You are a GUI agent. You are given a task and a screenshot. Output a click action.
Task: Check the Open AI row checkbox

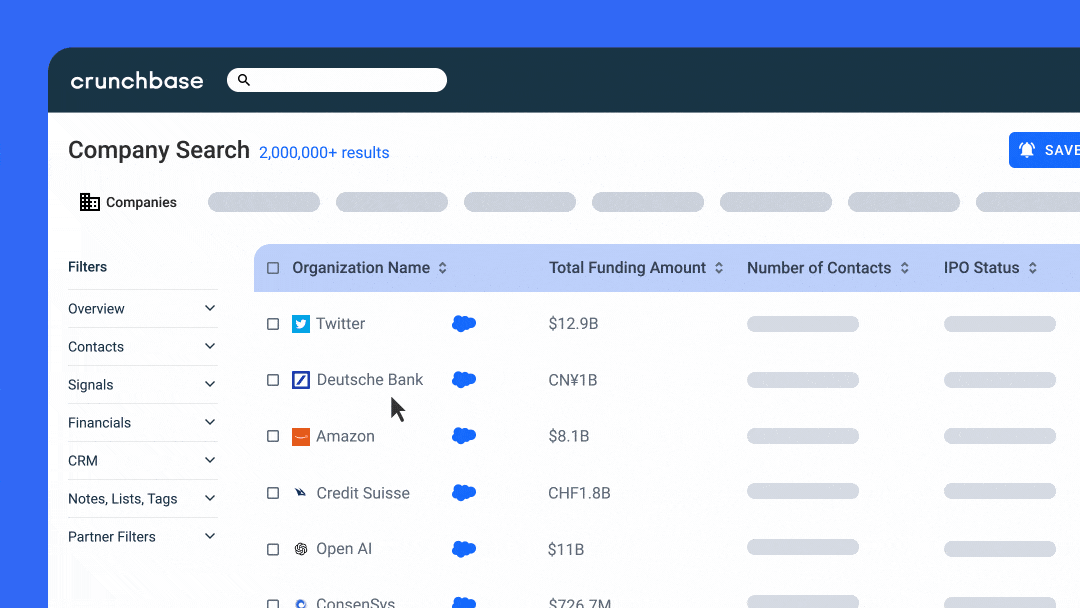(x=273, y=549)
